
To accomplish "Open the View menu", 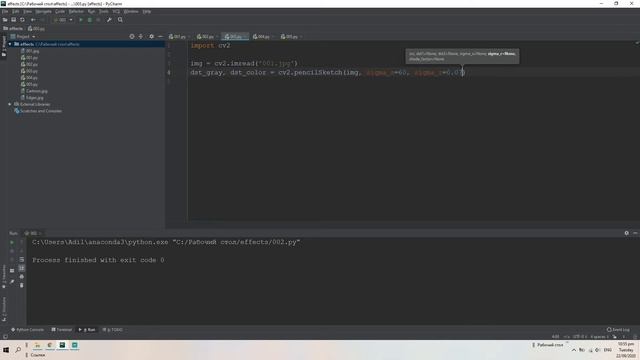I will point(27,11).
